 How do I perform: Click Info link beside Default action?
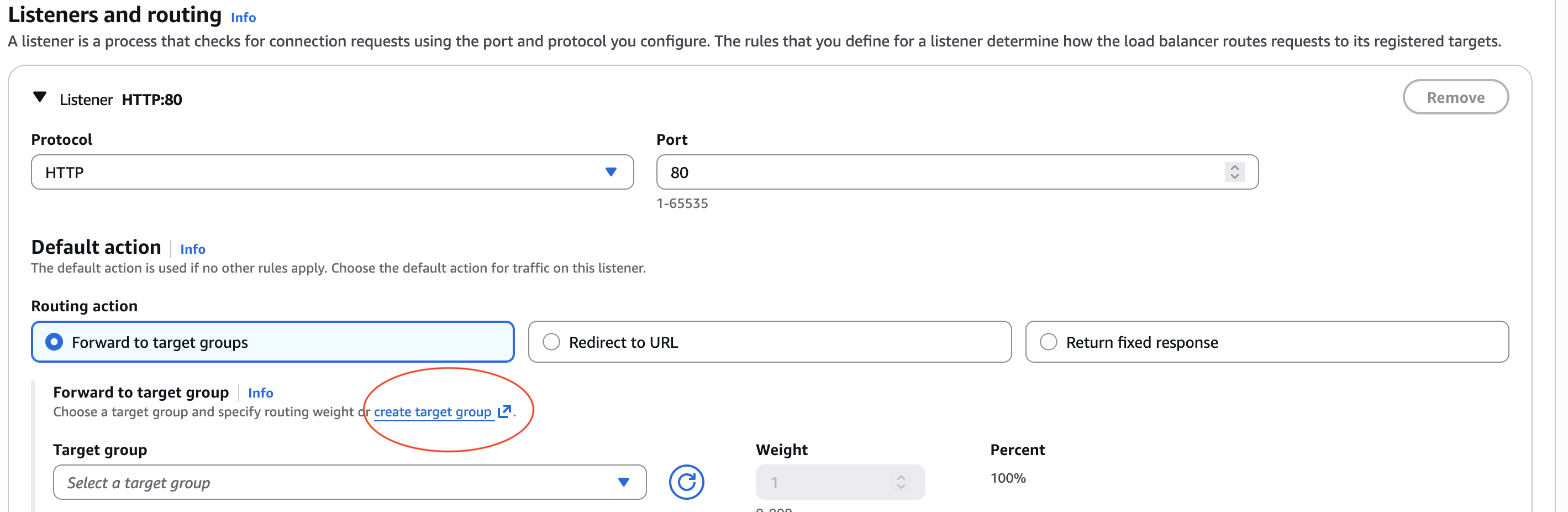pos(192,249)
